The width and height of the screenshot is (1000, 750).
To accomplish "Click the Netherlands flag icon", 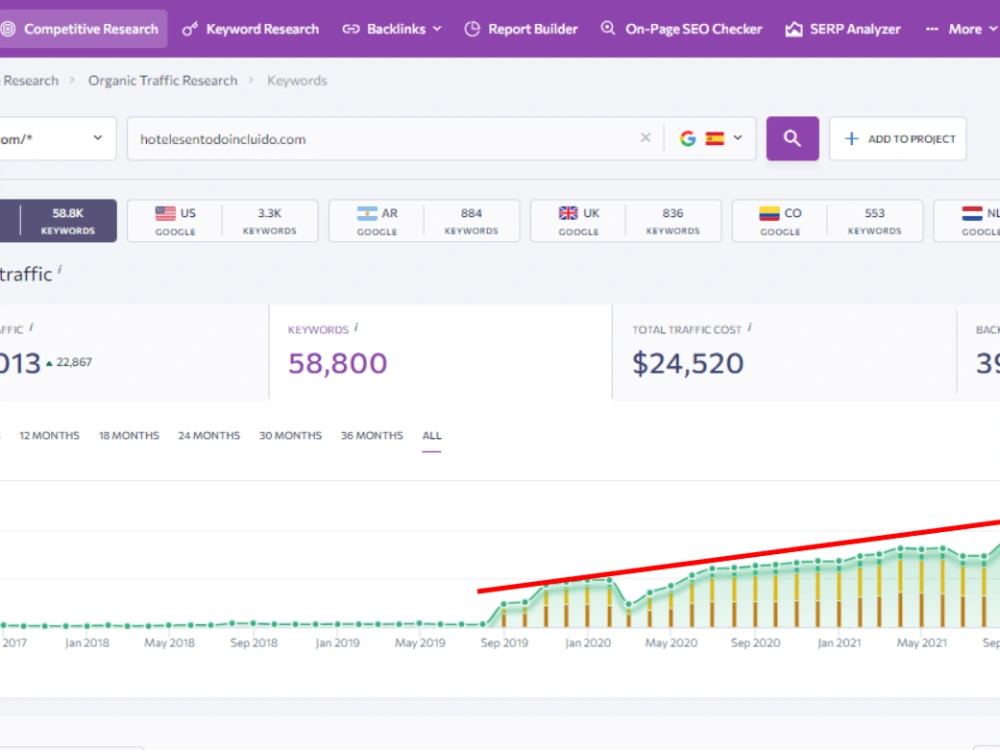I will tap(972, 213).
